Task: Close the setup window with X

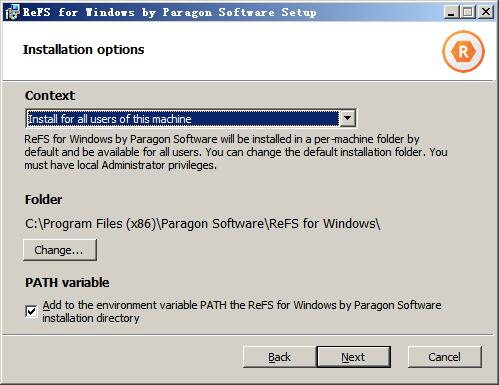Action: point(485,12)
